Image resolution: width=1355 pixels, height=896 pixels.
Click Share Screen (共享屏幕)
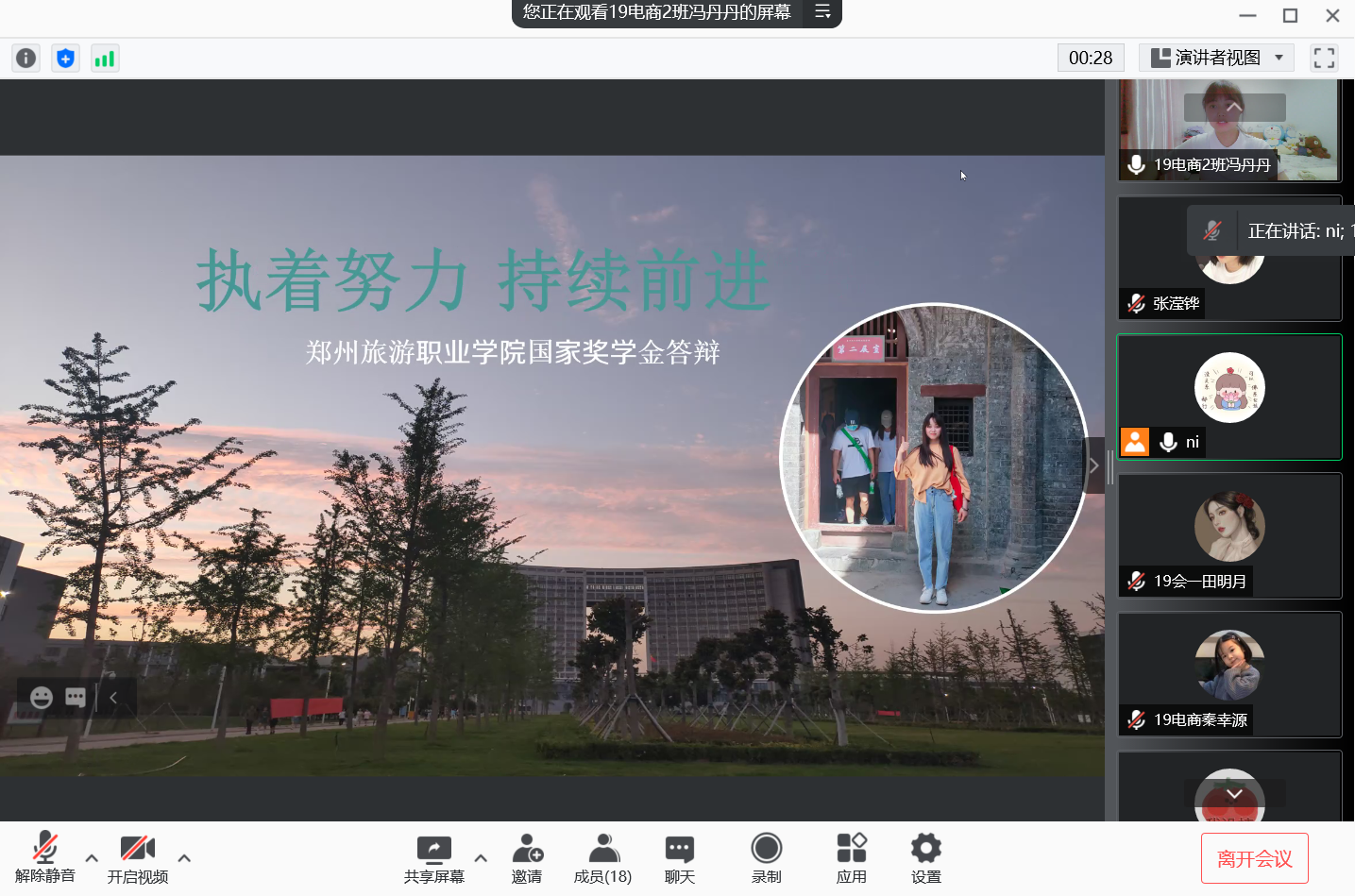(434, 858)
